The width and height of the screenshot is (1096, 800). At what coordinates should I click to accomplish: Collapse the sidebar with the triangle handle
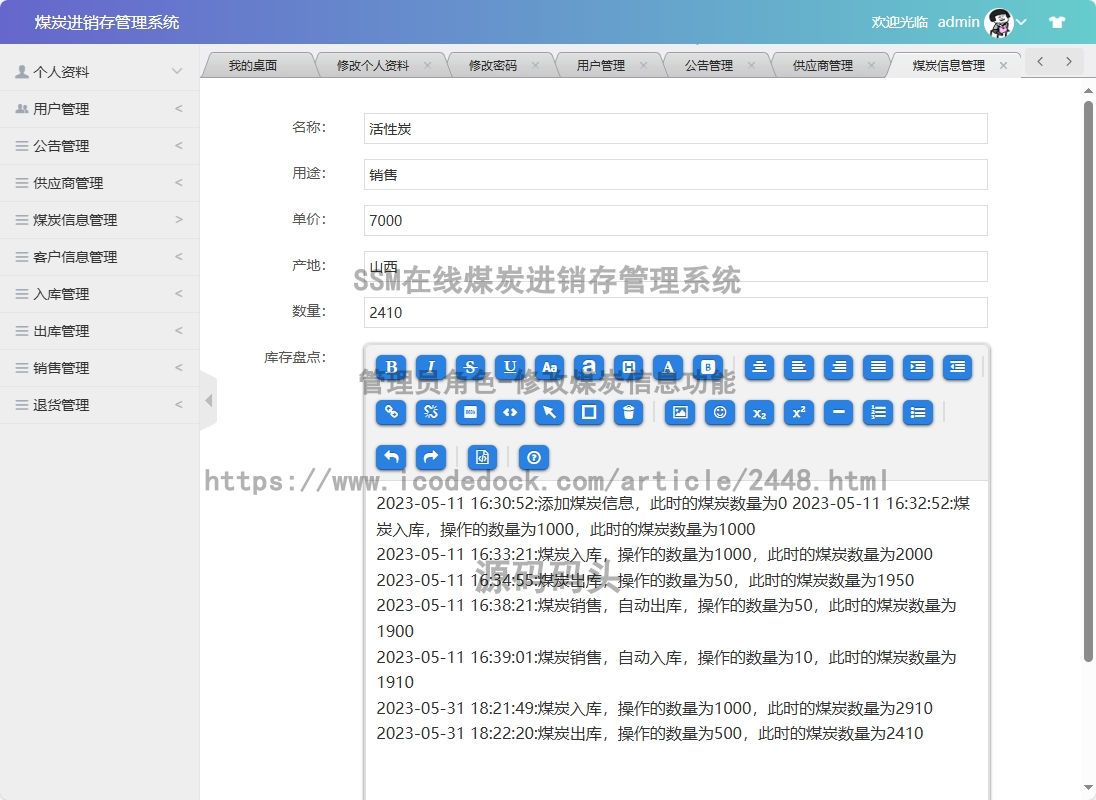point(208,400)
